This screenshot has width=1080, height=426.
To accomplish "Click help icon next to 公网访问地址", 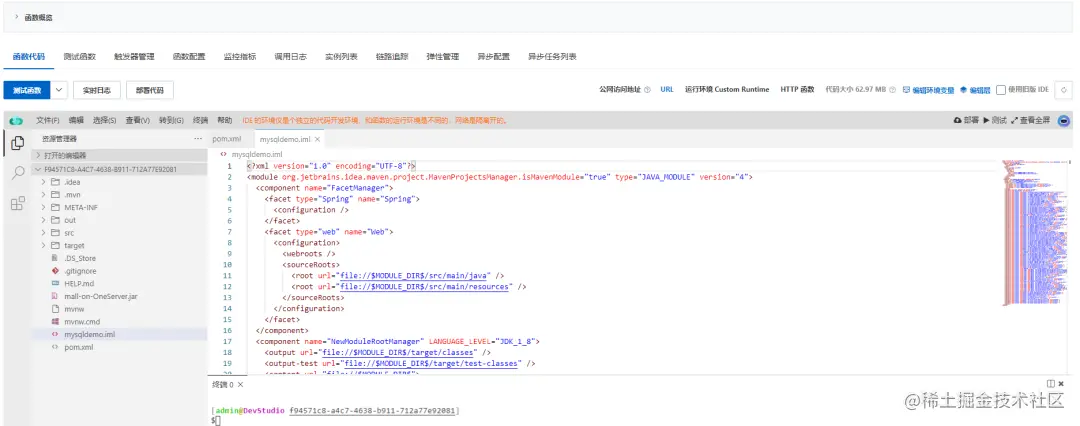I will click(x=647, y=90).
